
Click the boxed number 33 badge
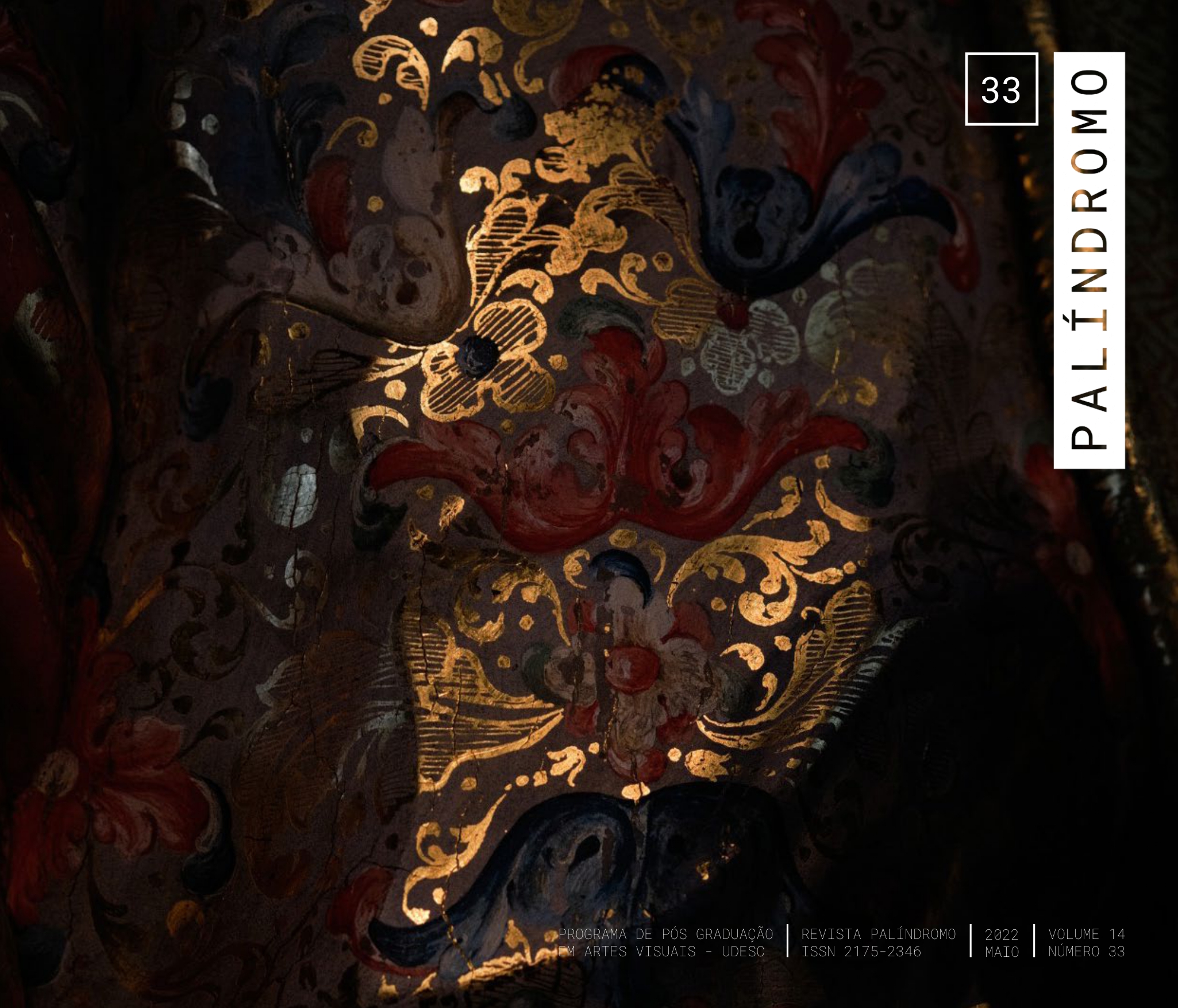[1001, 89]
